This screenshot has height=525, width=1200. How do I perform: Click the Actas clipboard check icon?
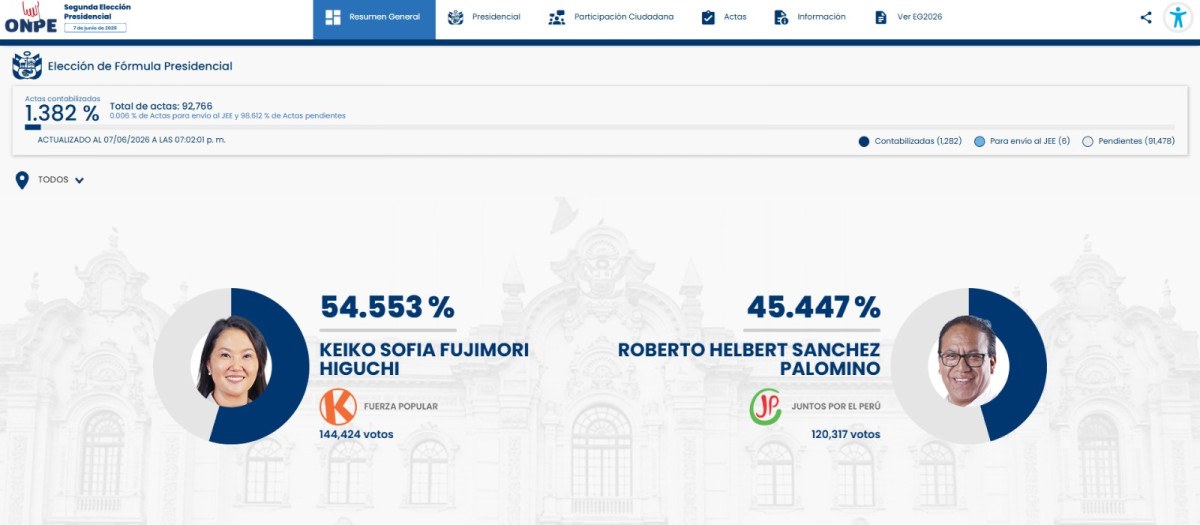pyautogui.click(x=708, y=17)
